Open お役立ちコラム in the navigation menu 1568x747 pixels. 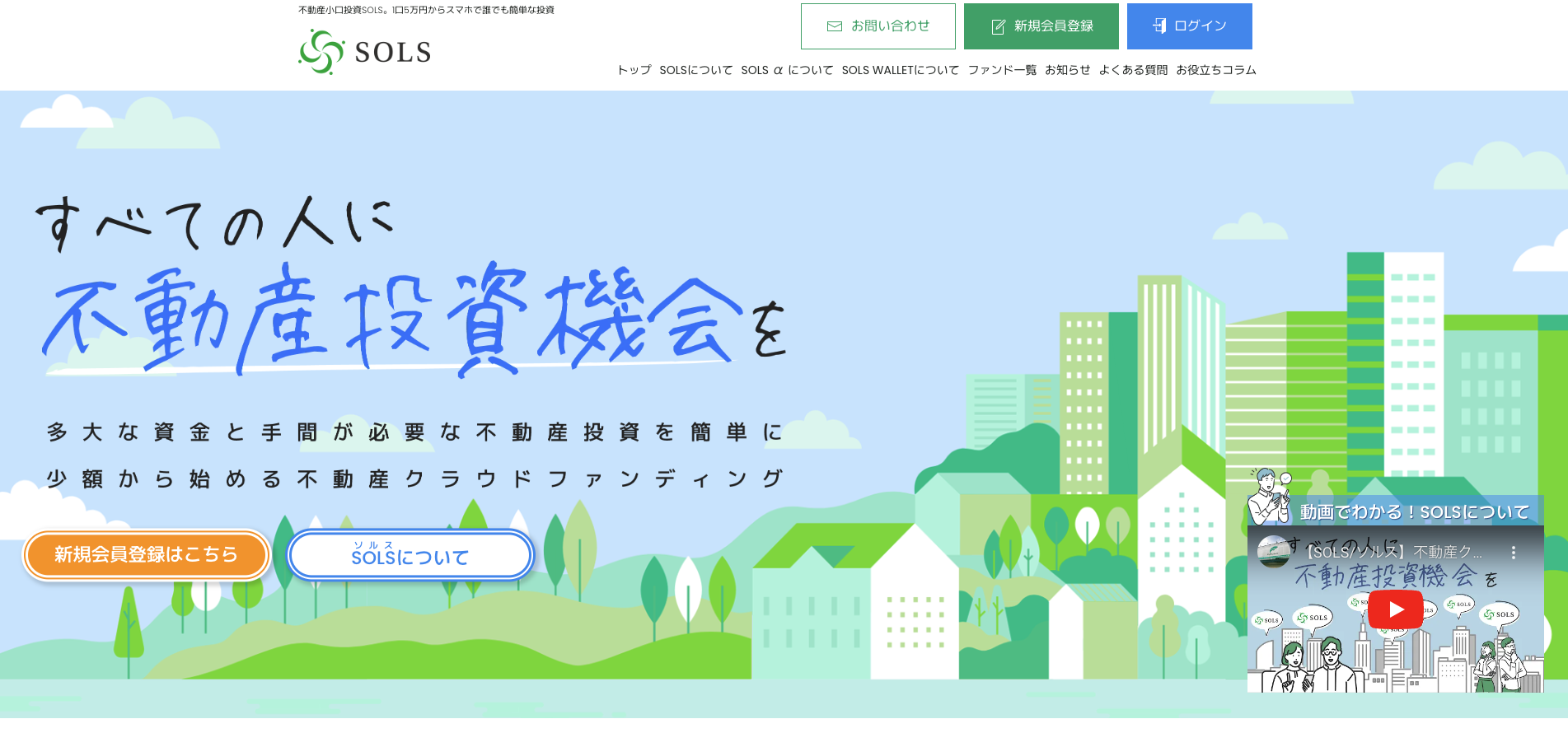[x=1216, y=70]
